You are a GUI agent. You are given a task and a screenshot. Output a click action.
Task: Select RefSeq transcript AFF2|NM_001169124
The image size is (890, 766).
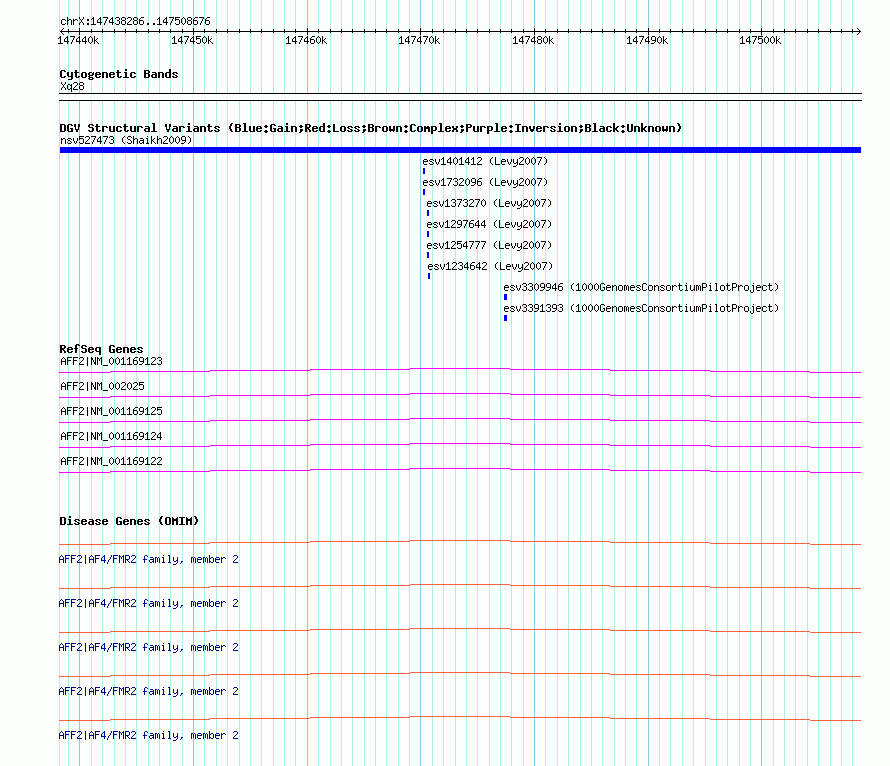click(x=111, y=436)
